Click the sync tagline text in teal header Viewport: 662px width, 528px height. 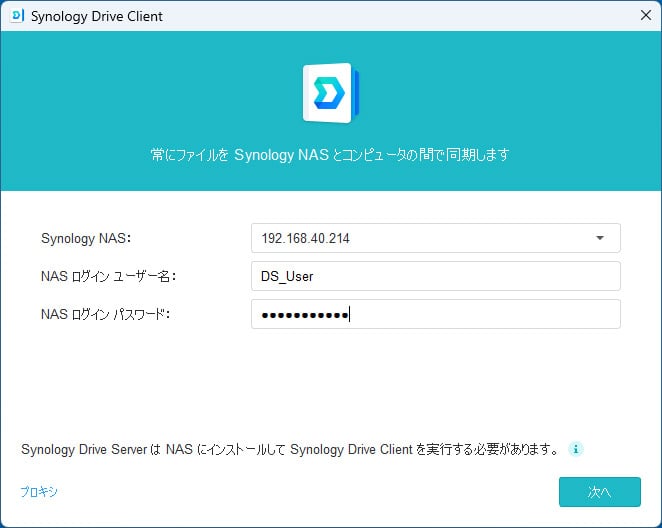click(330, 155)
